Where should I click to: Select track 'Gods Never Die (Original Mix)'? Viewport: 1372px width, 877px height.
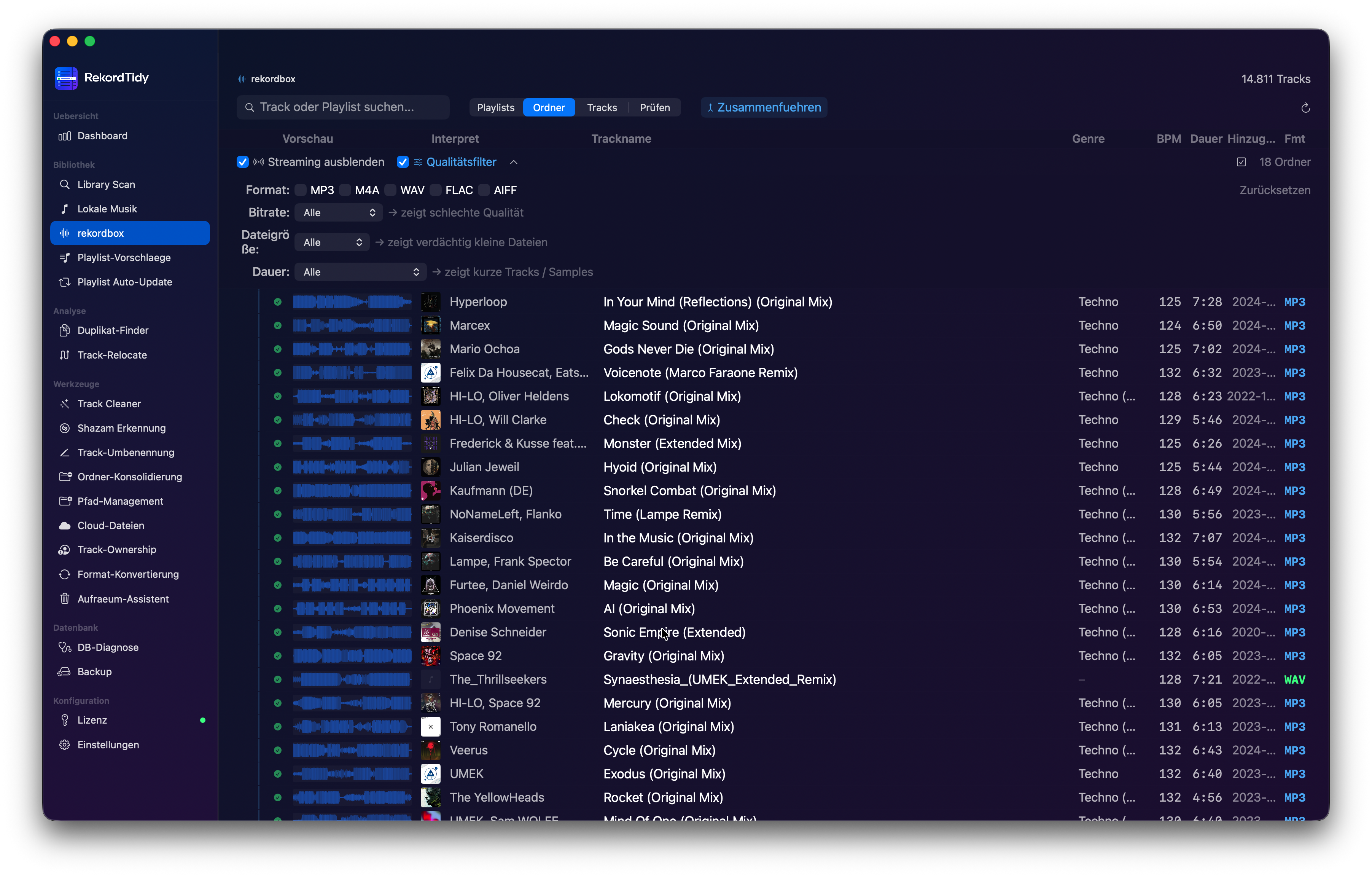coord(688,349)
